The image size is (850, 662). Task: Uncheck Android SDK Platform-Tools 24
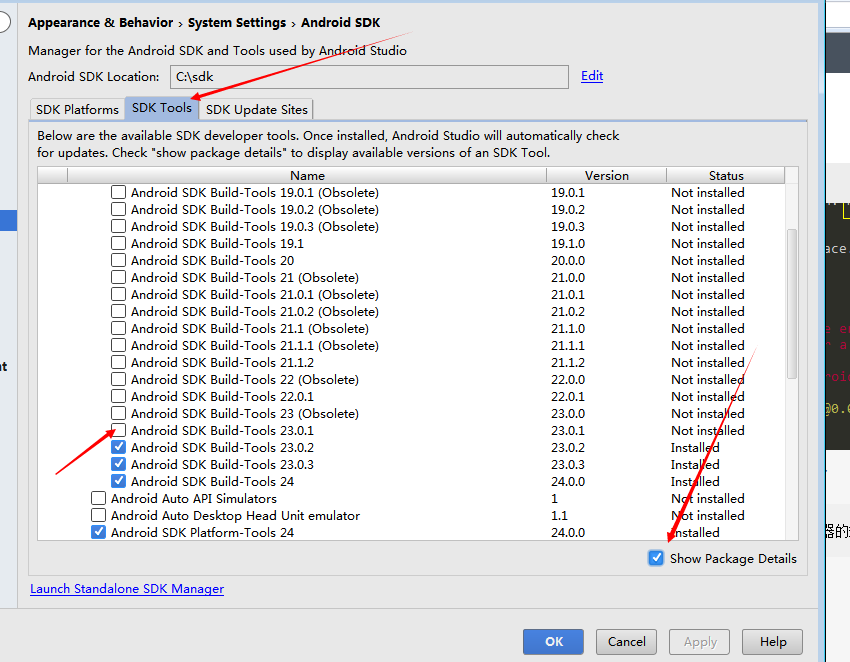pos(98,532)
